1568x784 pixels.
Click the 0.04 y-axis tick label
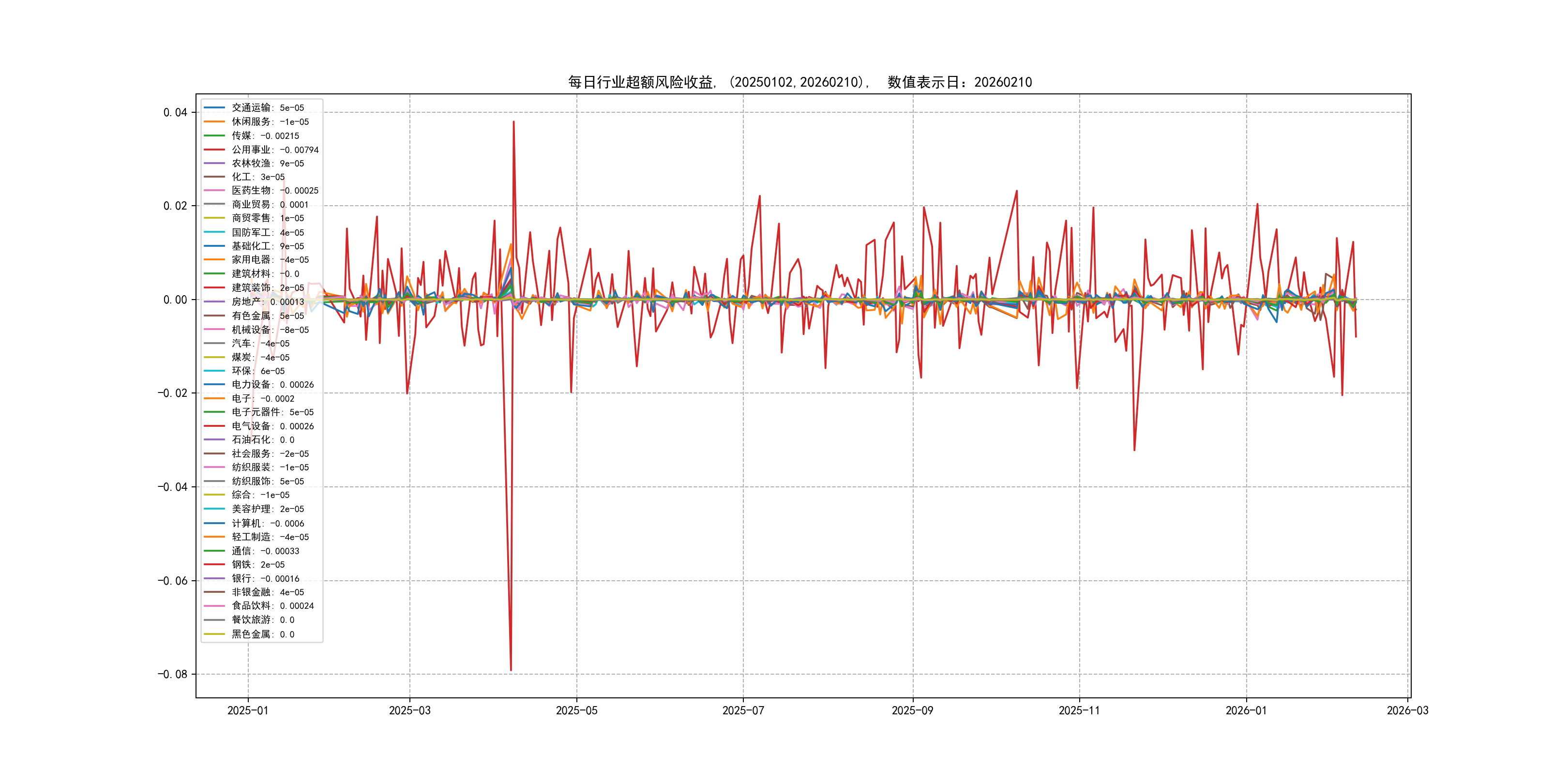click(175, 113)
